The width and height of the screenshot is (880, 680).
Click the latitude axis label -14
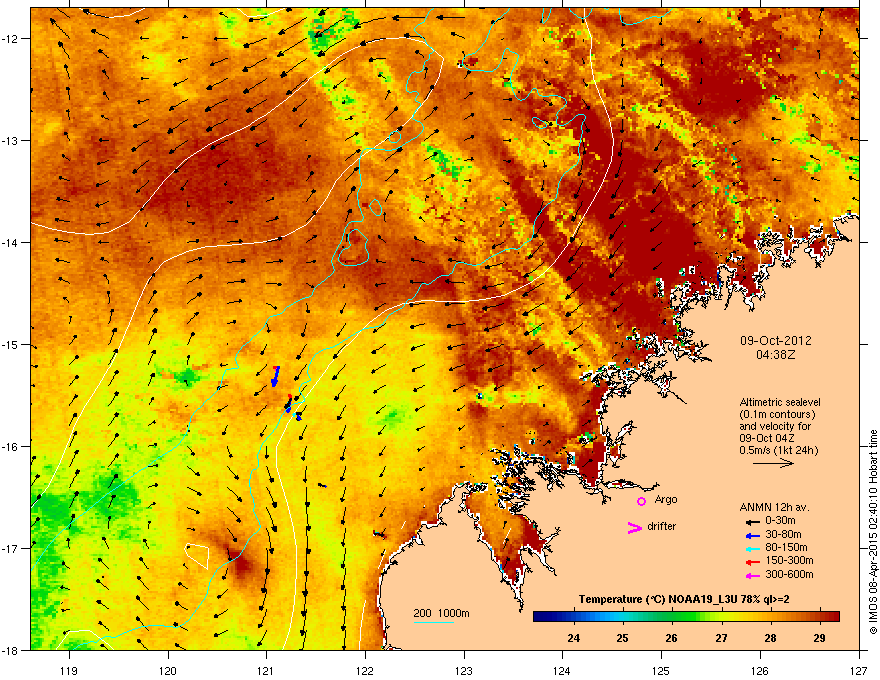[x=11, y=242]
